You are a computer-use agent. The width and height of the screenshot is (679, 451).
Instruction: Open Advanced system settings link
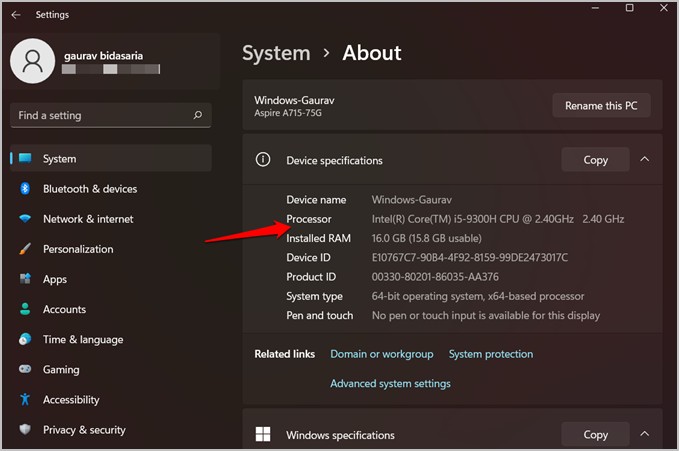pos(390,383)
